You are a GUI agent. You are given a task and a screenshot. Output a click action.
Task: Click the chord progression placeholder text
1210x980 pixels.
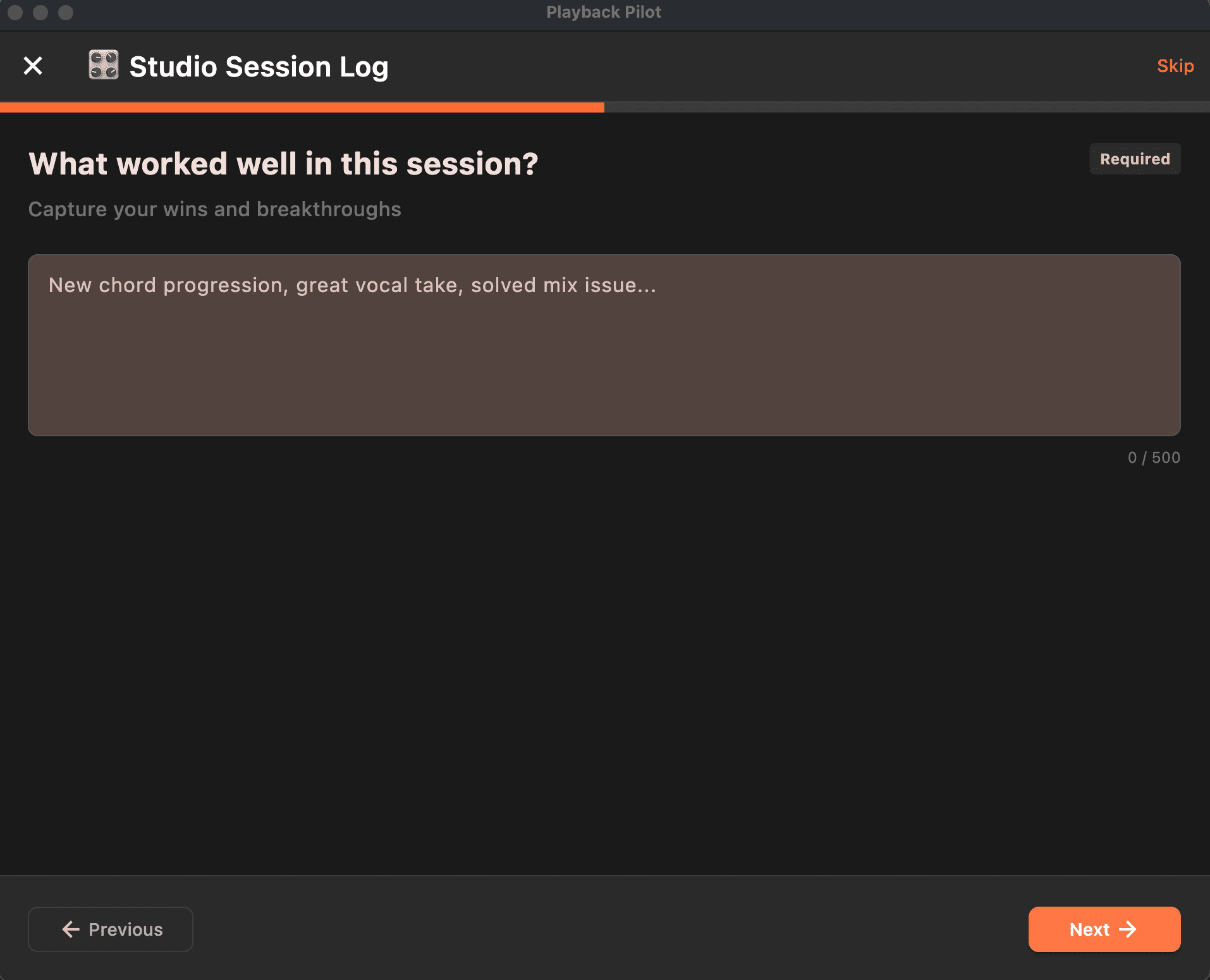point(351,285)
